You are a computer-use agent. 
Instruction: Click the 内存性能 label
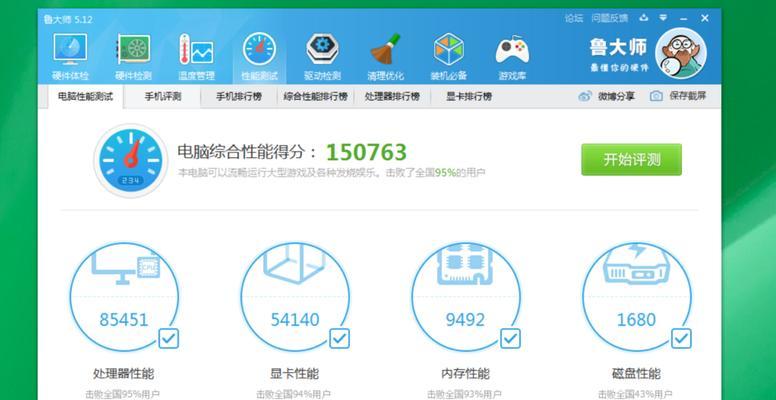pos(466,373)
